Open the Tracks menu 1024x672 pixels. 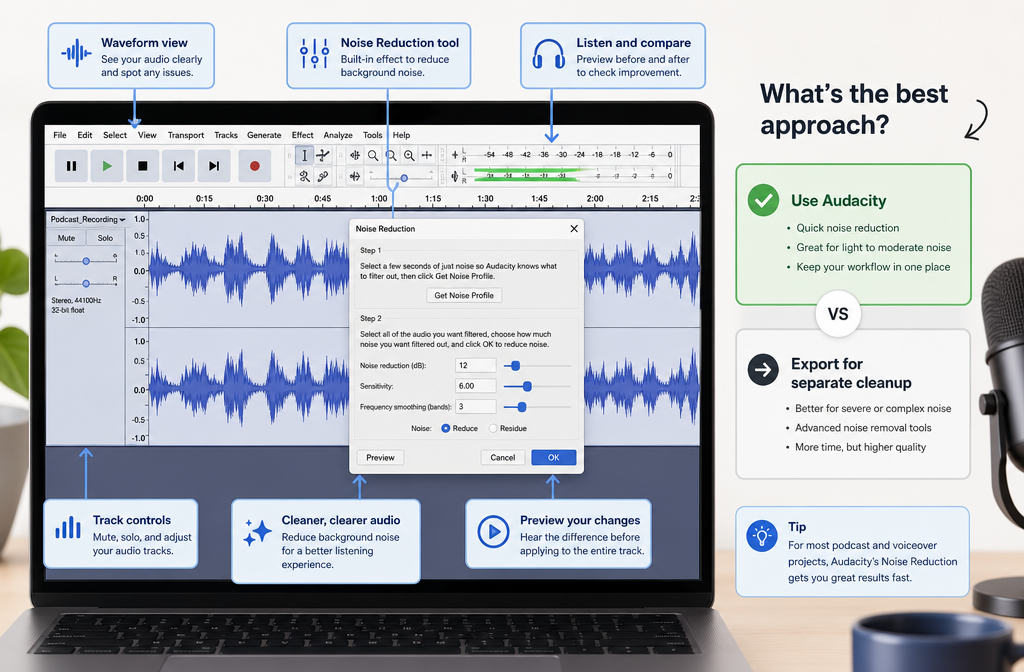pyautogui.click(x=226, y=135)
